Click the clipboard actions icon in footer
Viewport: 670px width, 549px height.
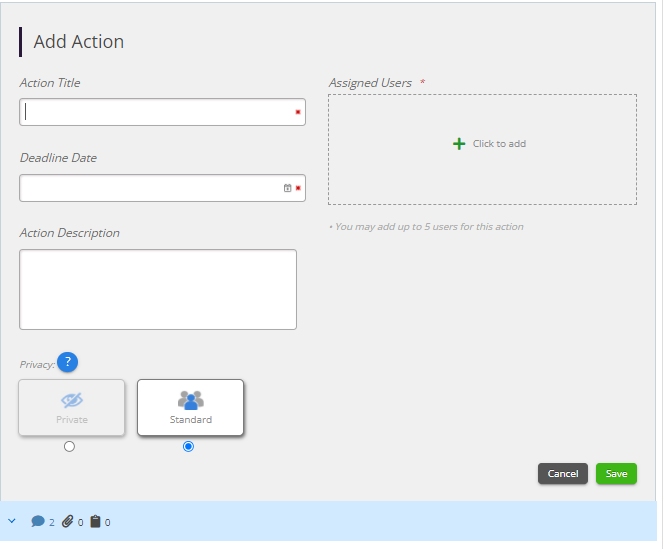pos(95,521)
